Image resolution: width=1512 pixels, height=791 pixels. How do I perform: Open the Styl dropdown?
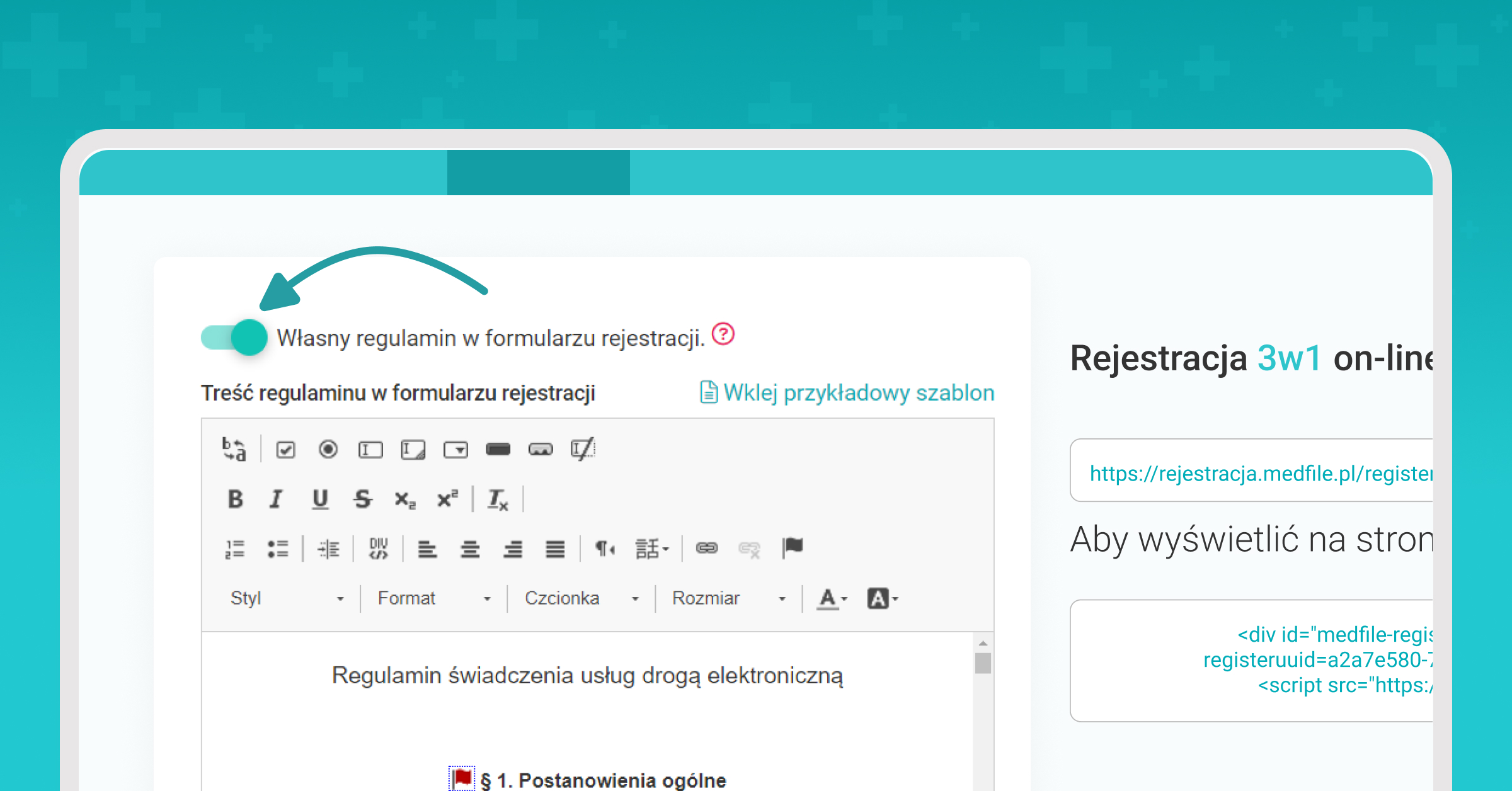coord(287,598)
